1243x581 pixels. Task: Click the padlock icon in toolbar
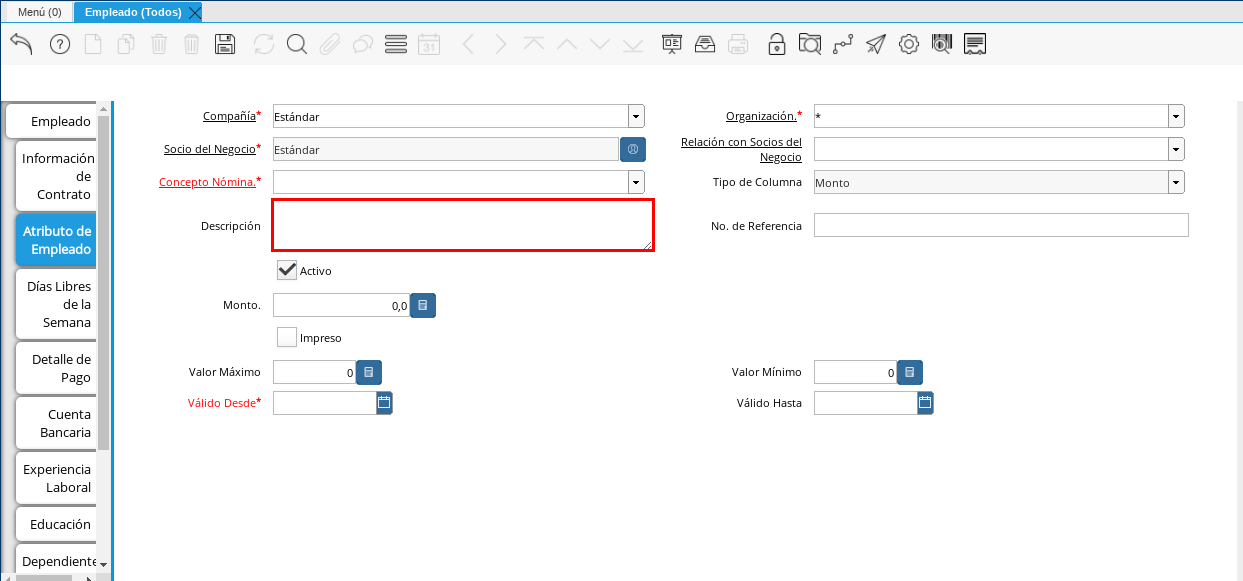[x=776, y=44]
